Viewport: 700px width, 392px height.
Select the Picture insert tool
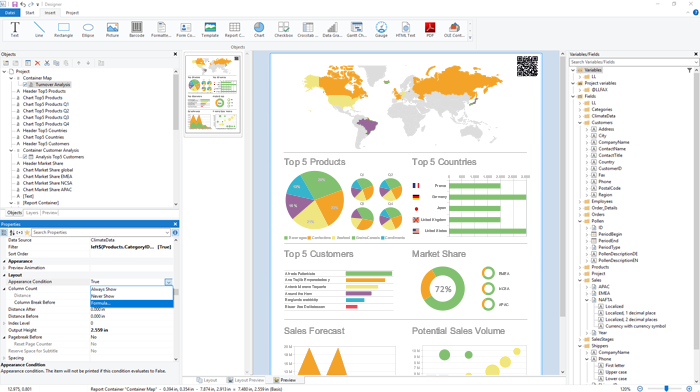pos(112,29)
